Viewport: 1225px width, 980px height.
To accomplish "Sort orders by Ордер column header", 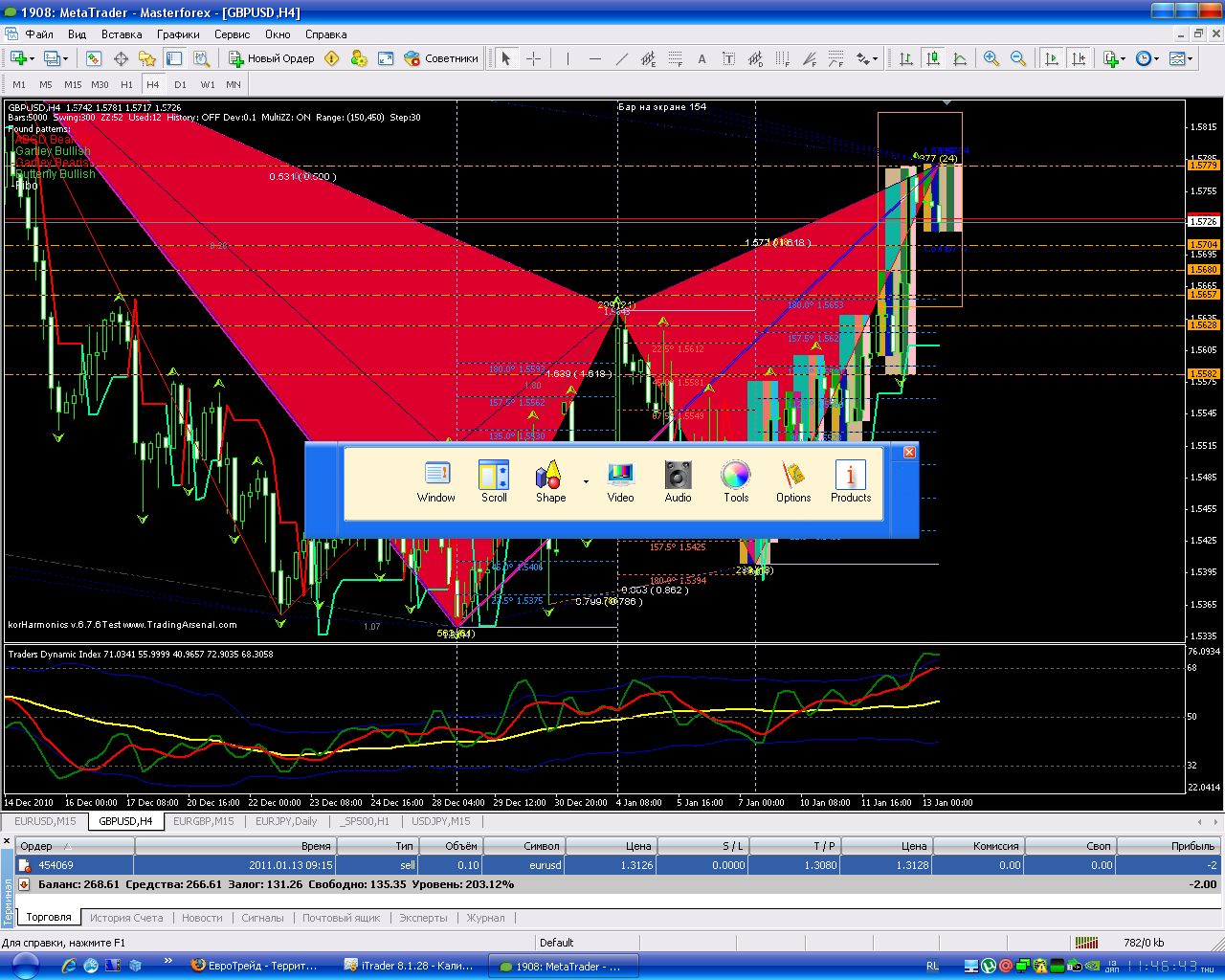I will (x=75, y=846).
